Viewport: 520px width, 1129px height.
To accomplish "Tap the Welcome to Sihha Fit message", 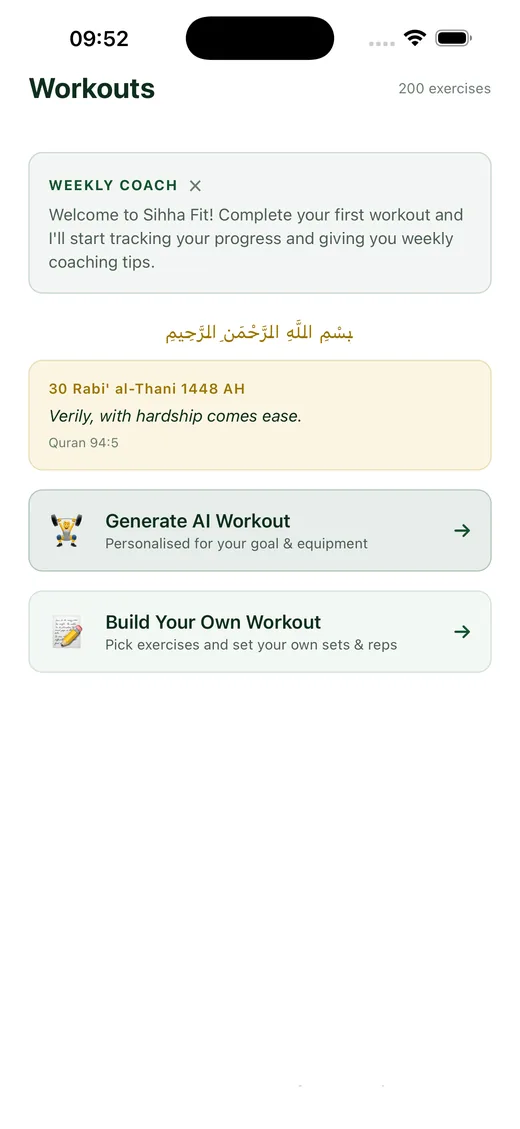I will (x=256, y=238).
